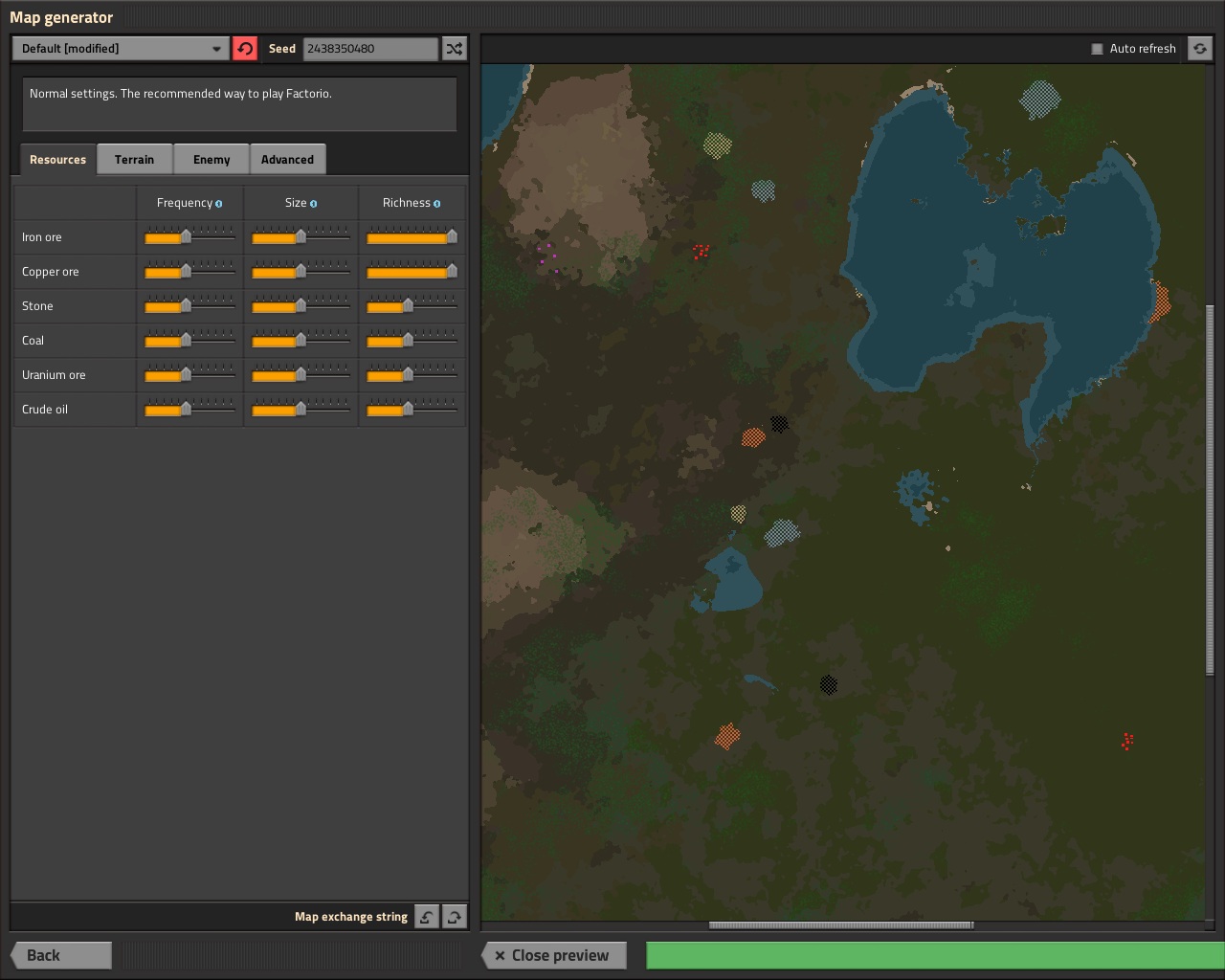Click the export map exchange string icon
The height and width of the screenshot is (980, 1225).
(455, 917)
